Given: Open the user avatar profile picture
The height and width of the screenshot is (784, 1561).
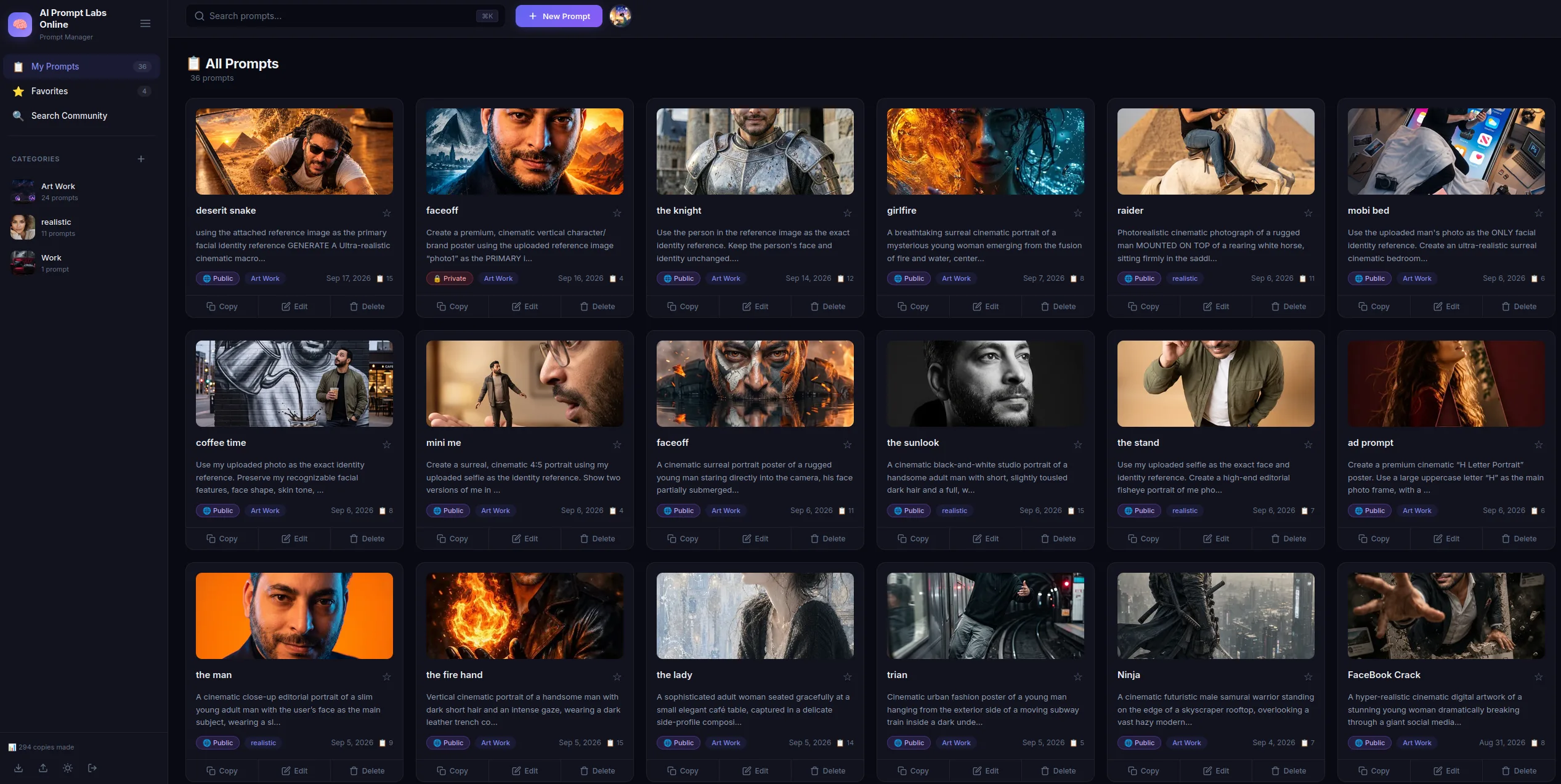Looking at the screenshot, I should 620,16.
